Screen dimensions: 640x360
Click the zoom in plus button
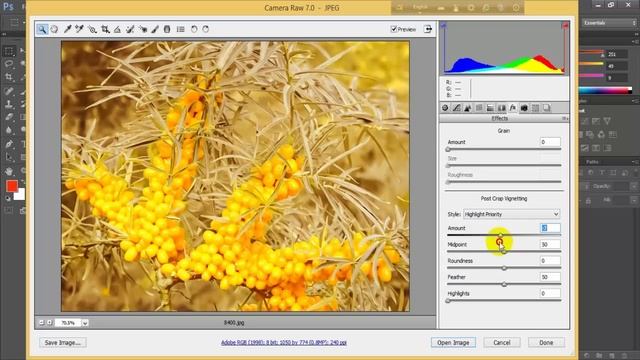point(49,322)
